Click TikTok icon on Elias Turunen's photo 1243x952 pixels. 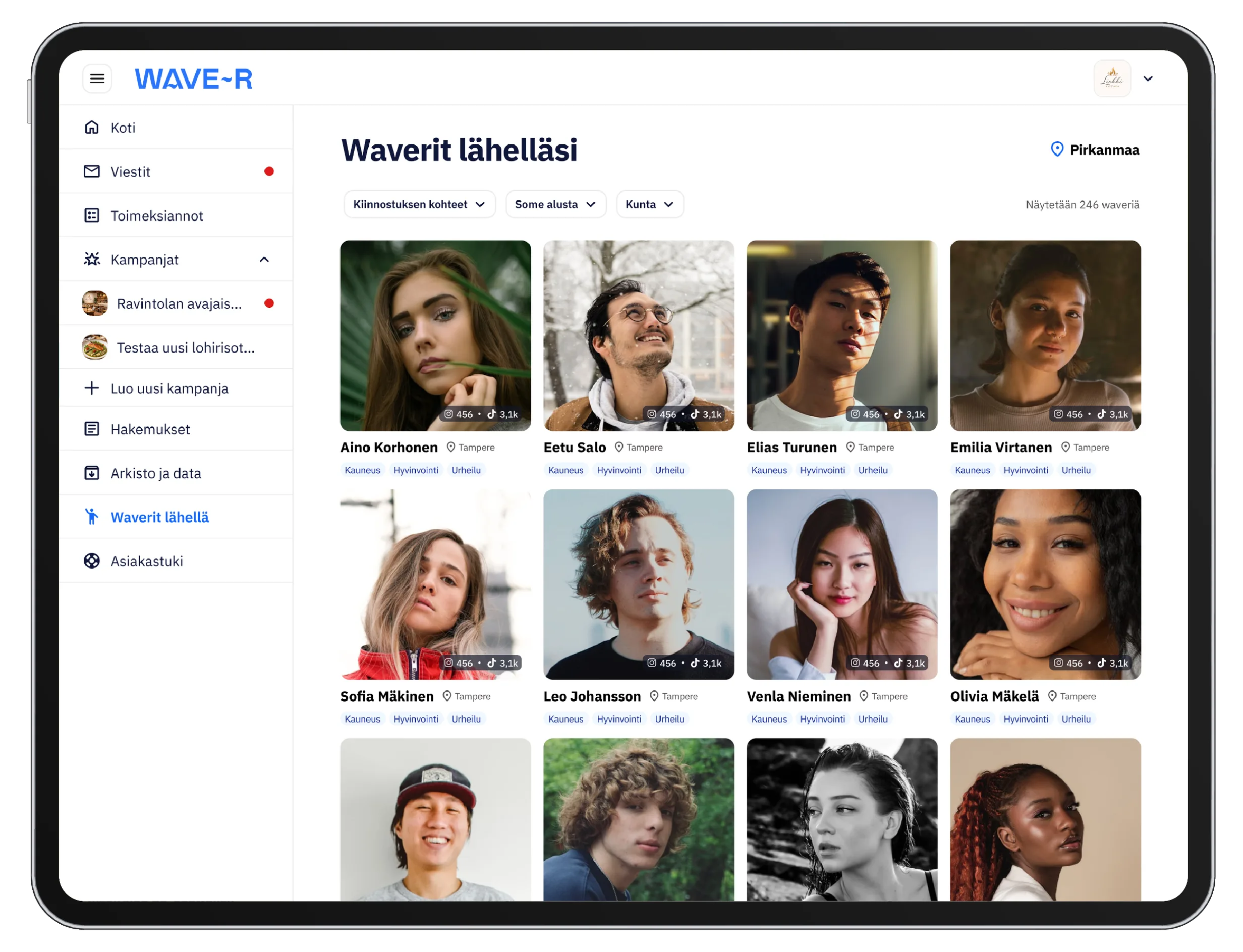pyautogui.click(x=898, y=414)
